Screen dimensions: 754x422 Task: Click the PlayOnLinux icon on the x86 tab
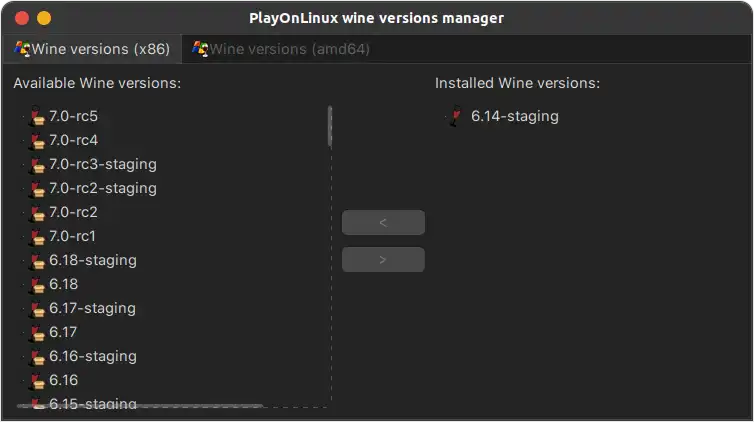(x=22, y=49)
